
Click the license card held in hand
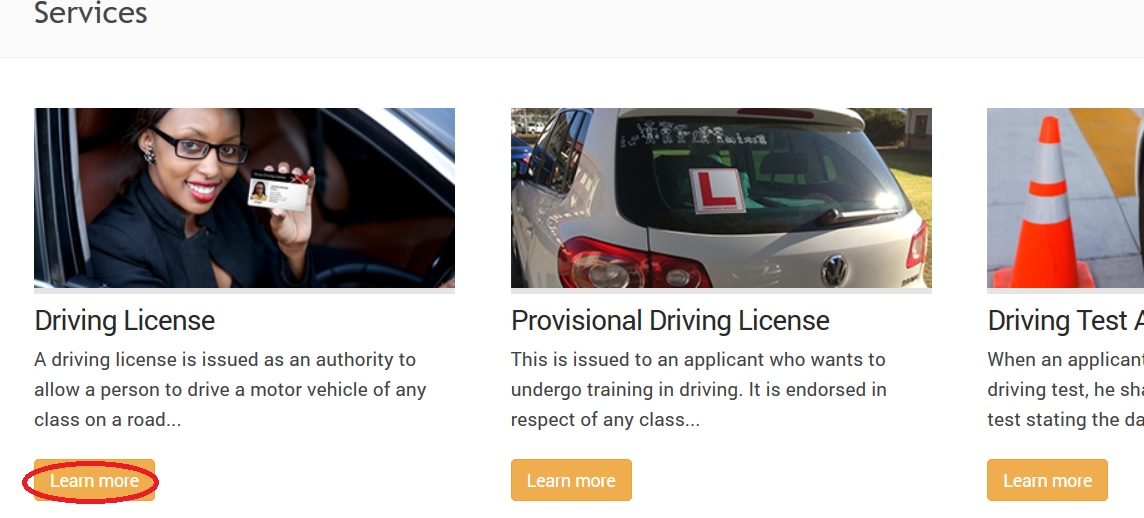pyautogui.click(x=277, y=190)
